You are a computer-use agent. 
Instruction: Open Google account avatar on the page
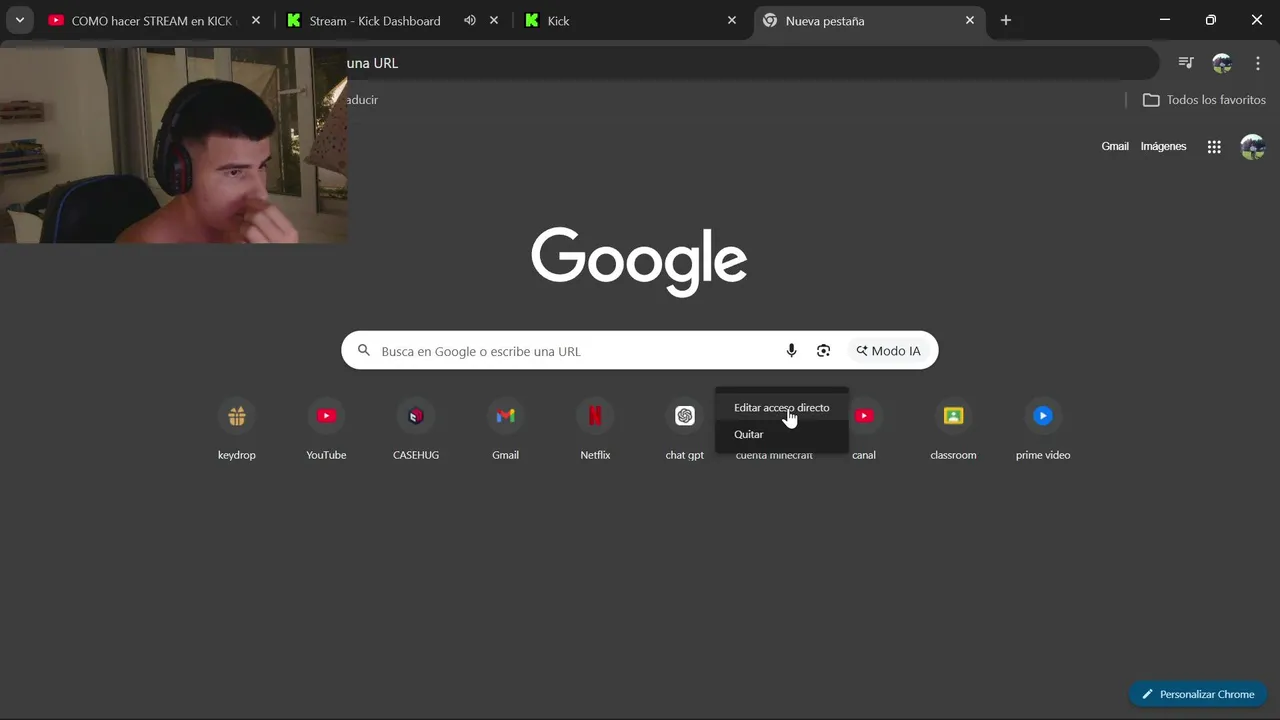click(1253, 146)
